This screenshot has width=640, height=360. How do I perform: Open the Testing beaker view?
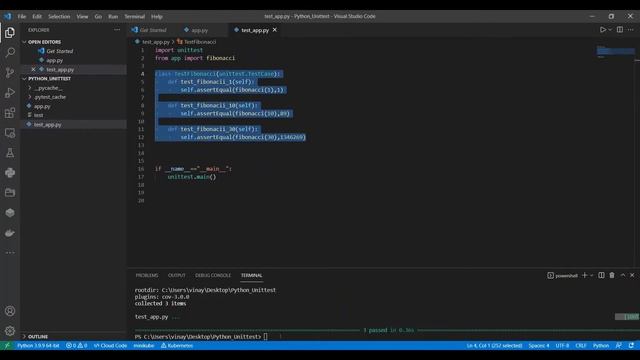point(10,153)
